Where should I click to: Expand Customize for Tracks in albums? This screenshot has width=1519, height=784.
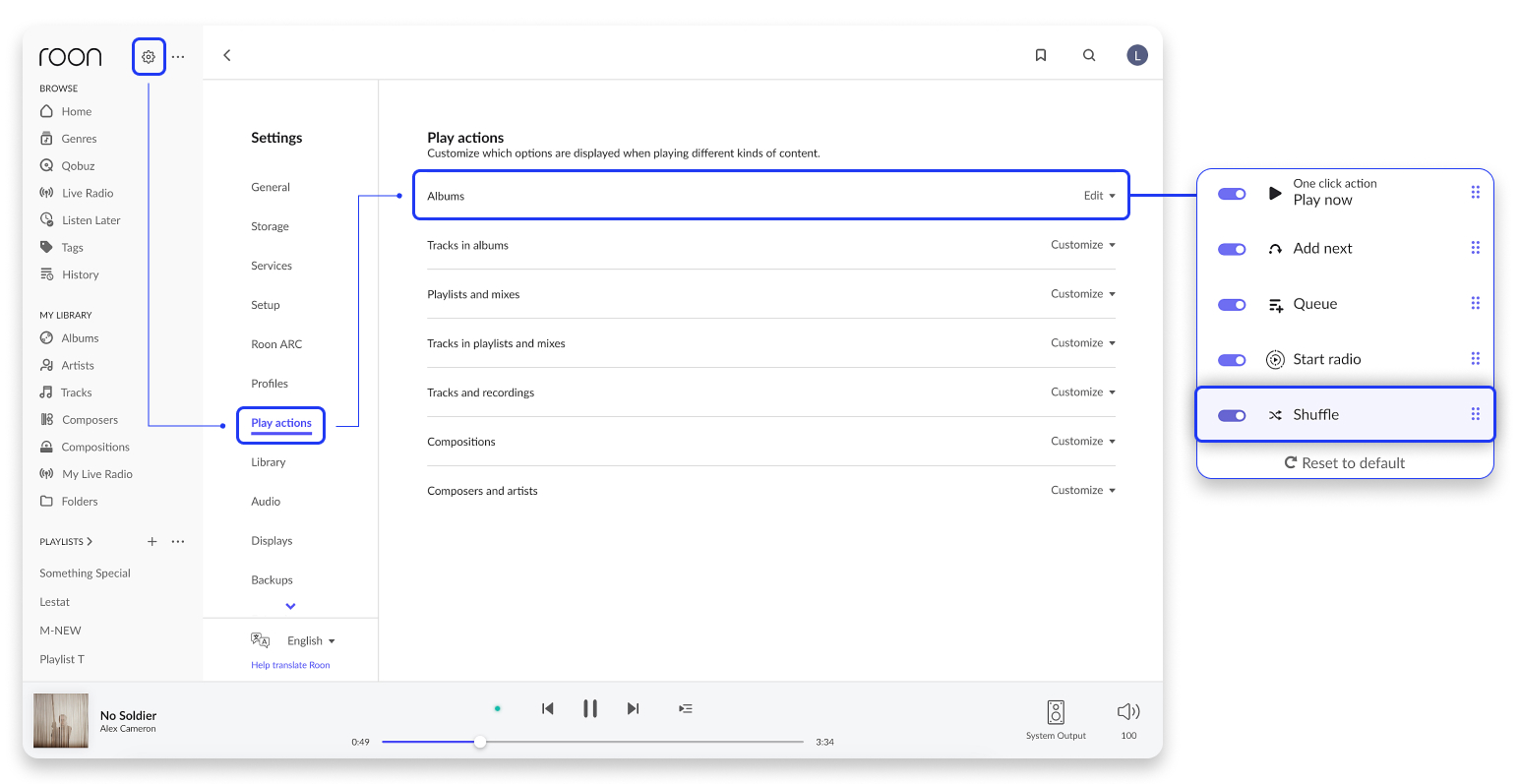point(1083,245)
